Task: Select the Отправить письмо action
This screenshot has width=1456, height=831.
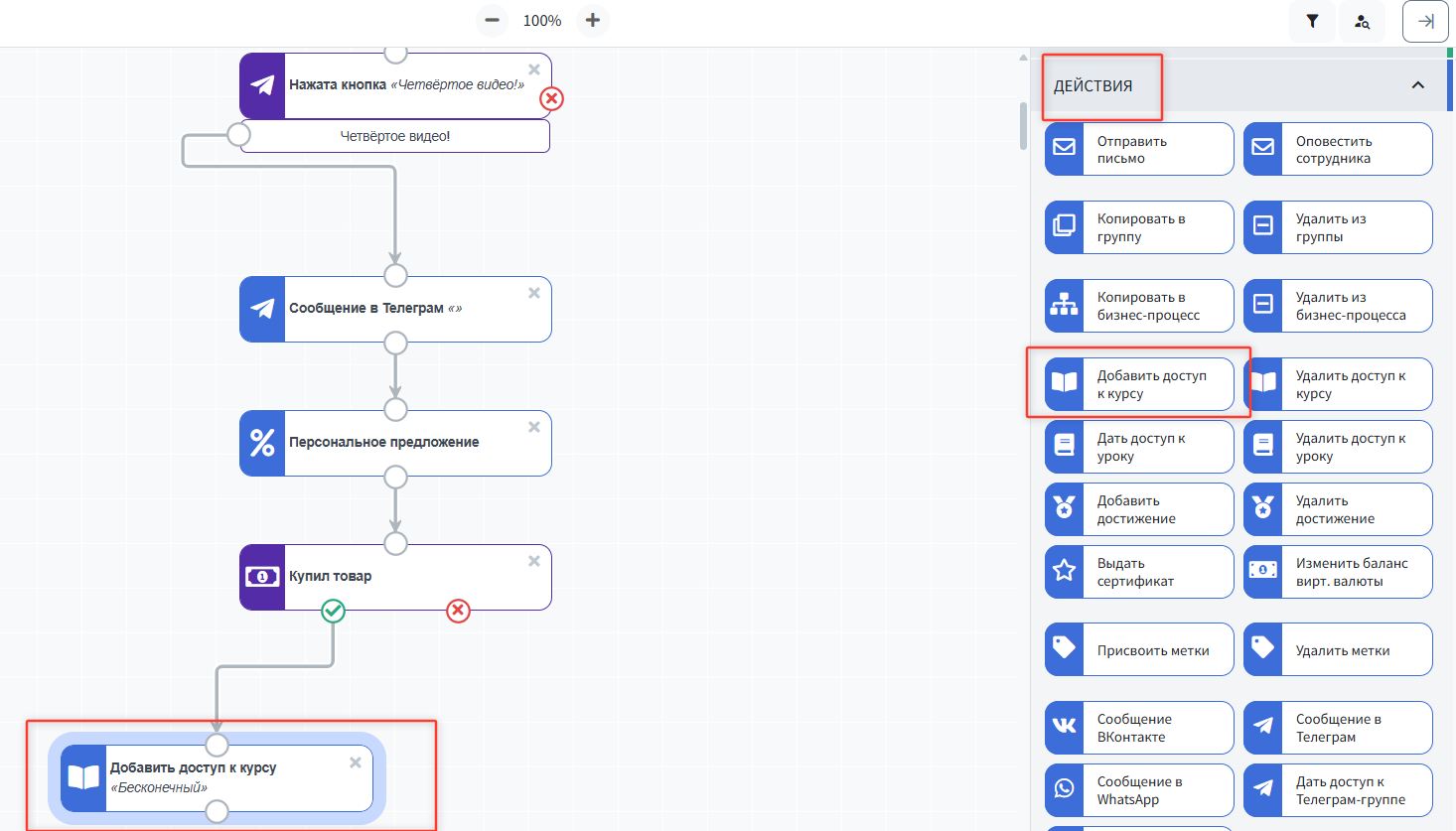Action: (1139, 150)
